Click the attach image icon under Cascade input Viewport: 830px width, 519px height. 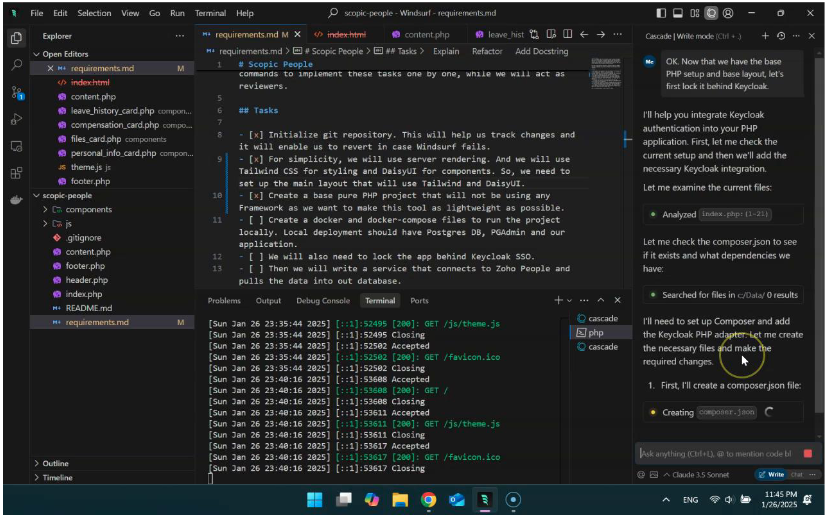[654, 475]
